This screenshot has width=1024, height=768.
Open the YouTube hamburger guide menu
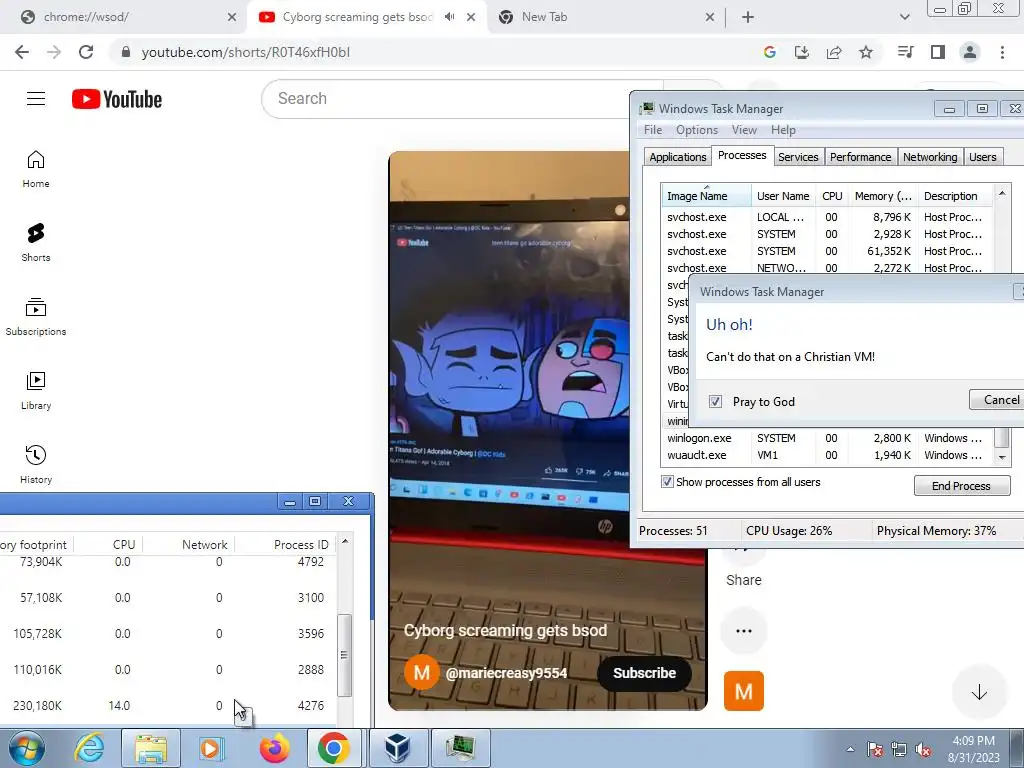pos(36,99)
